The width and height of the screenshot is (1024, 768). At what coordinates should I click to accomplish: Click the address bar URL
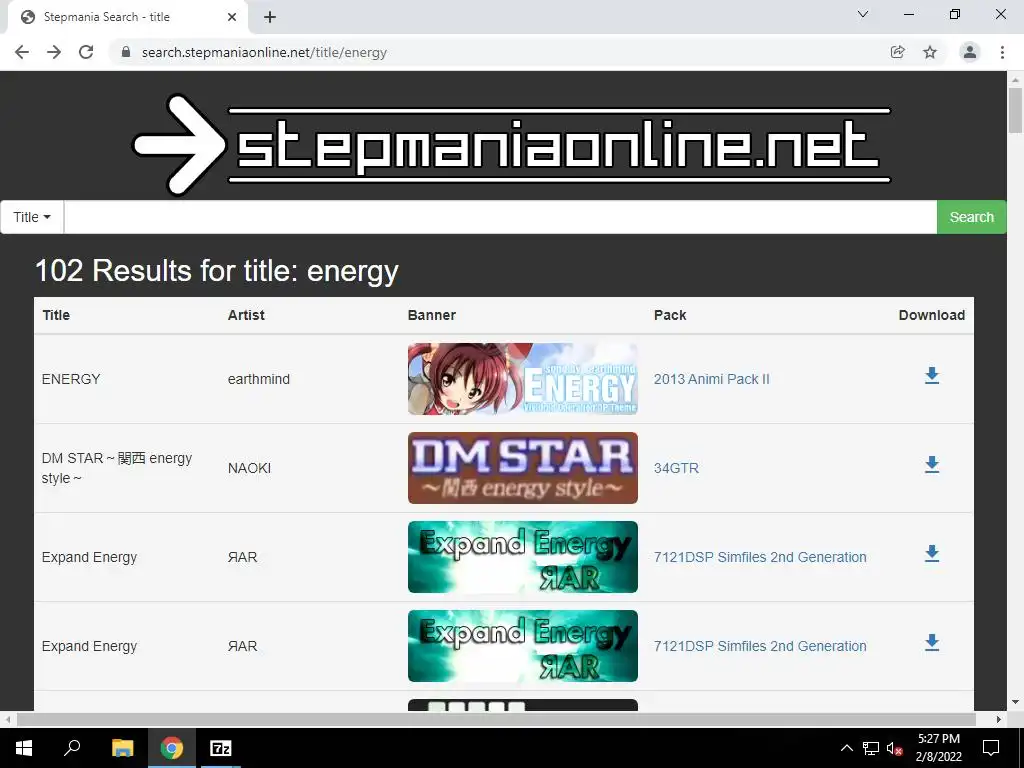tap(264, 52)
